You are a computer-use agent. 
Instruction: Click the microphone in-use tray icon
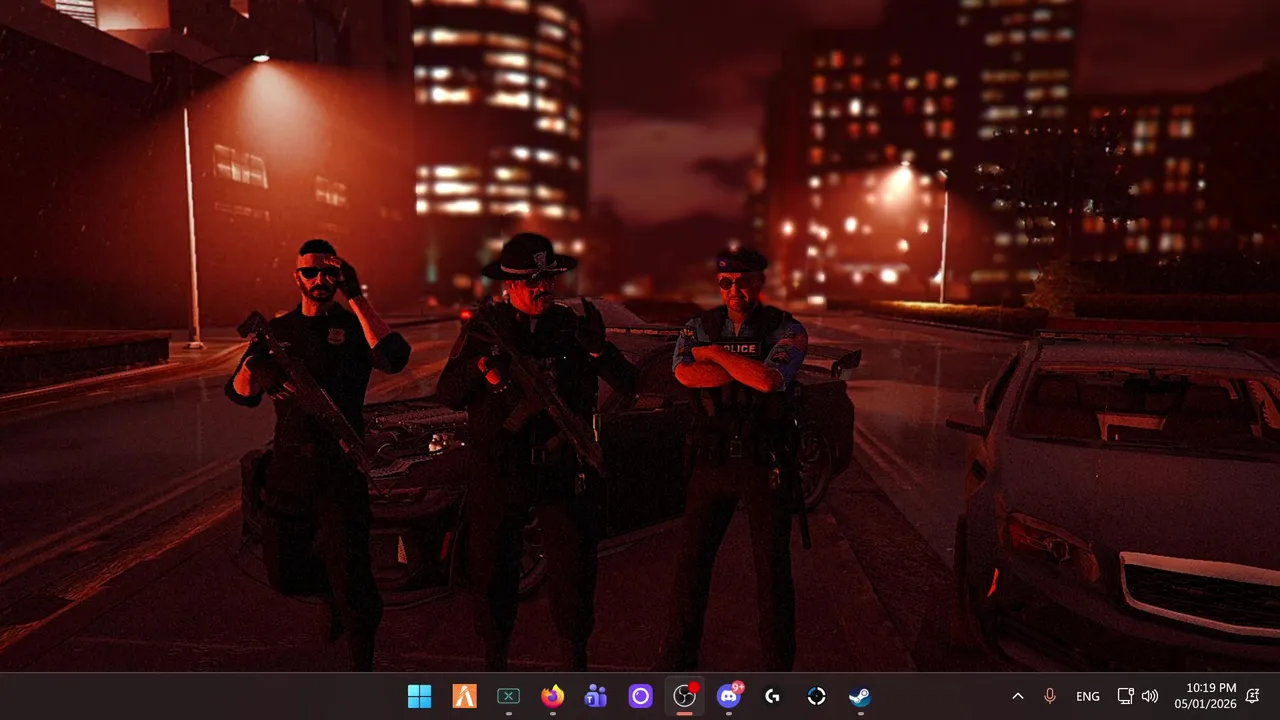point(1050,696)
